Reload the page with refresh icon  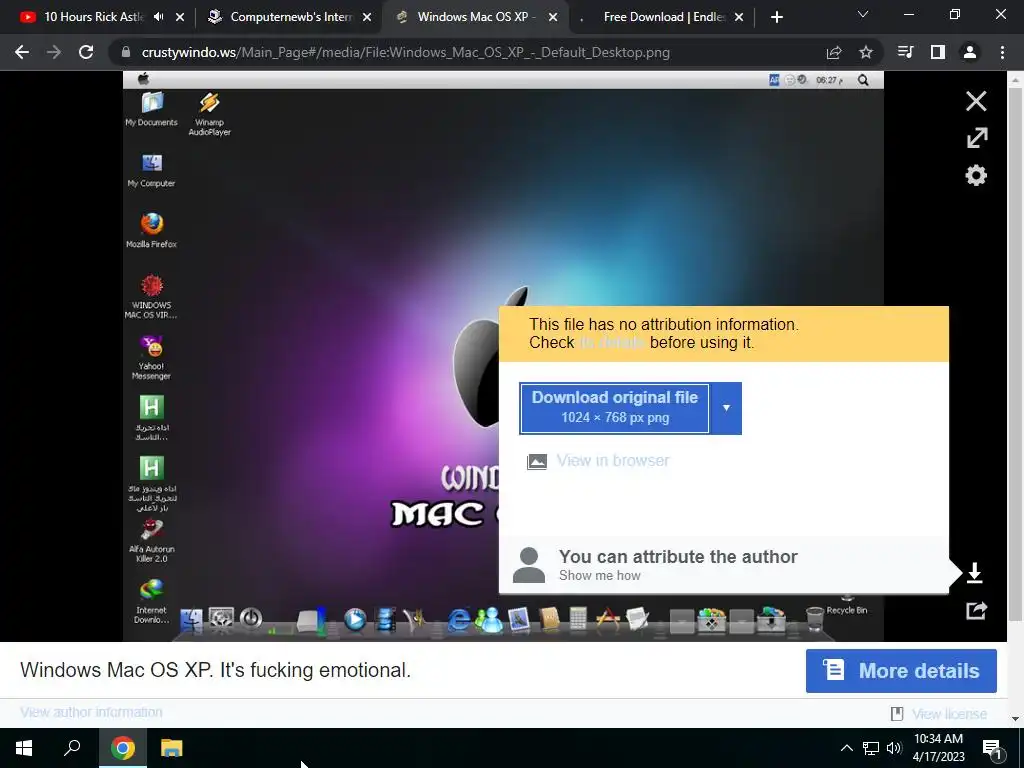click(x=86, y=52)
